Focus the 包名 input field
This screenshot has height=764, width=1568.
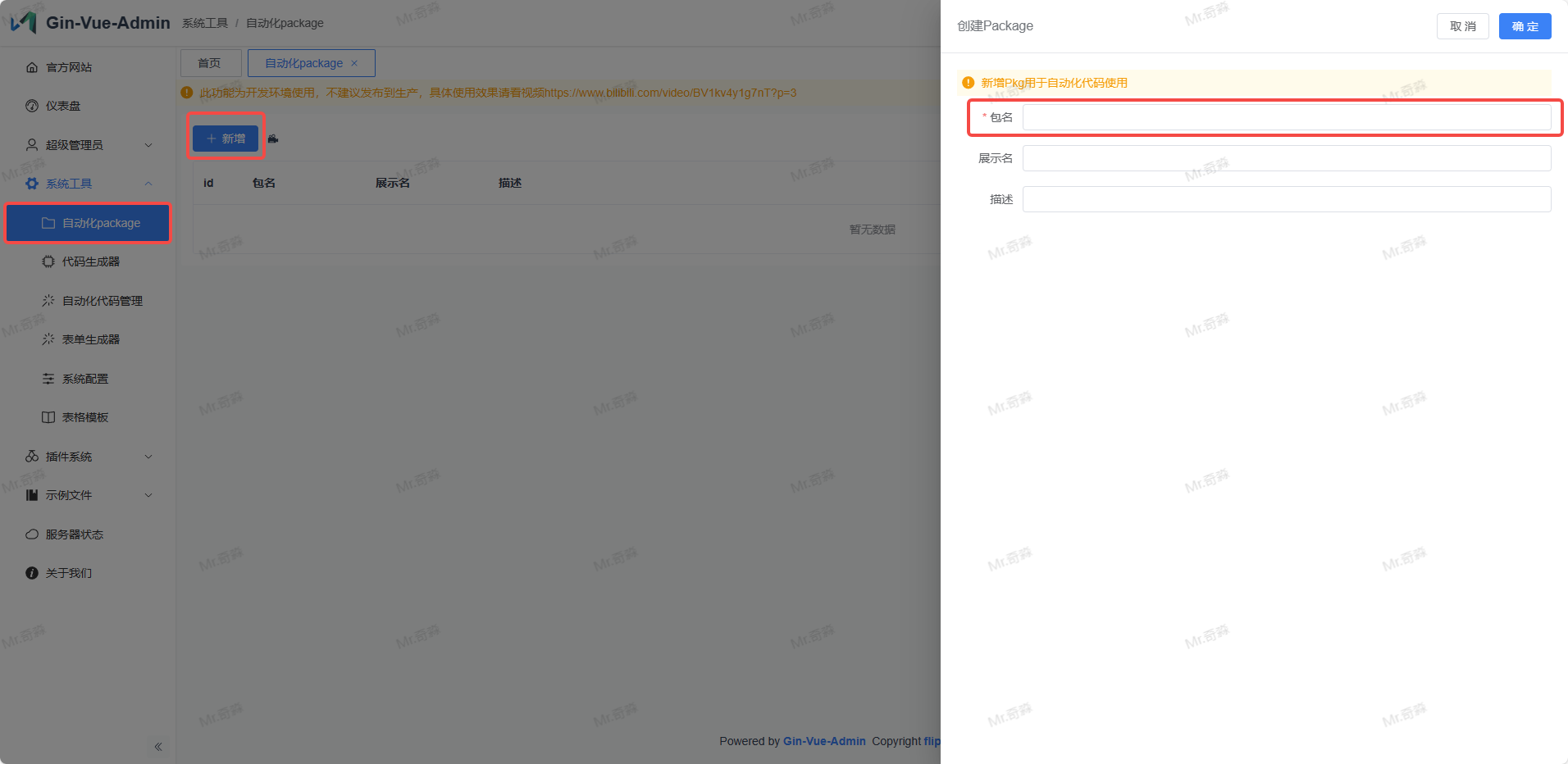1286,117
